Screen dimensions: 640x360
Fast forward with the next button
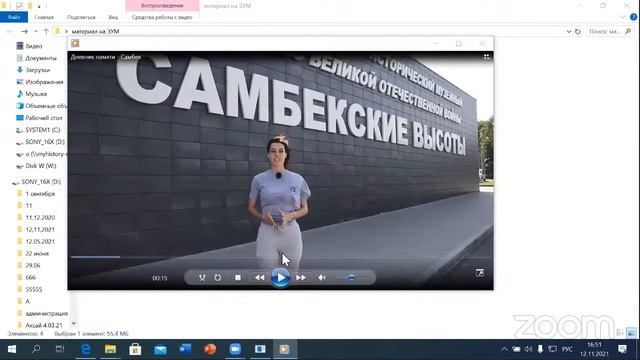pyautogui.click(x=301, y=278)
